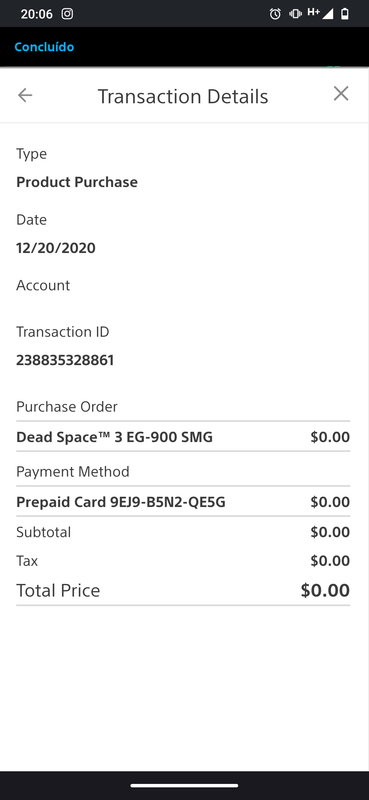This screenshot has height=800, width=369.
Task: Tap the Concluído link
Action: pyautogui.click(x=44, y=47)
